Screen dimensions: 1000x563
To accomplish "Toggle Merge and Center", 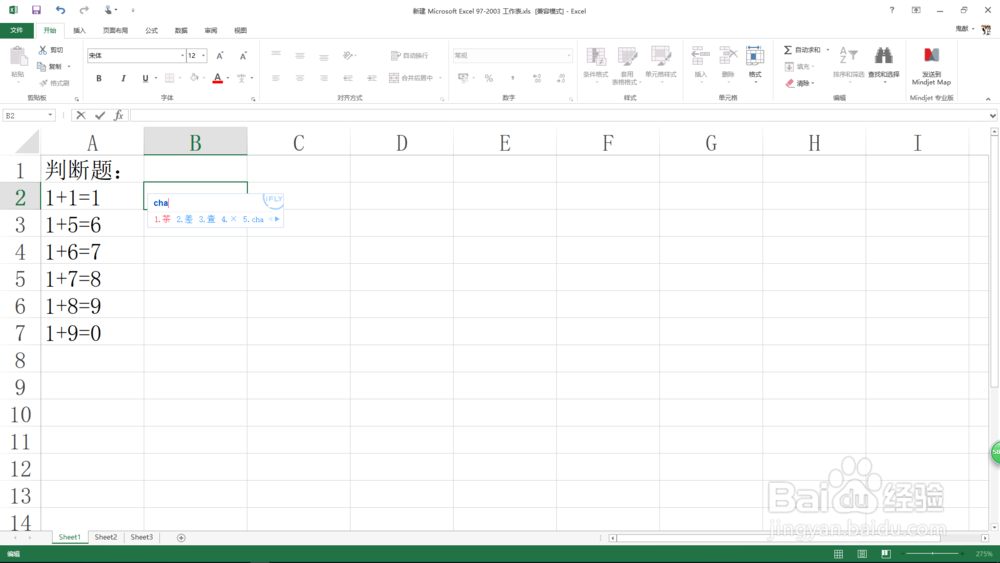I will tap(411, 78).
